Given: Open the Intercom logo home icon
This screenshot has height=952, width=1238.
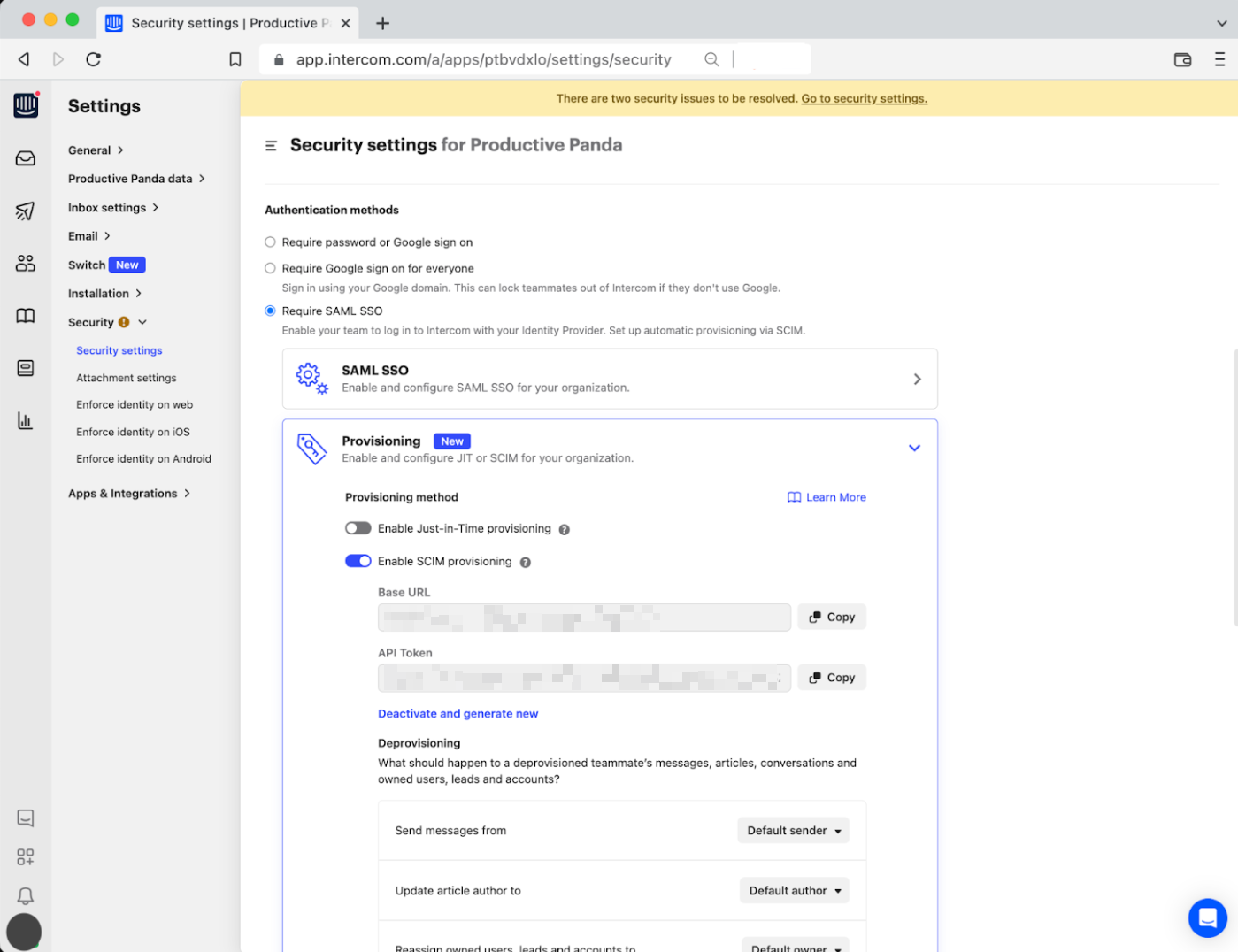Looking at the screenshot, I should [26, 105].
